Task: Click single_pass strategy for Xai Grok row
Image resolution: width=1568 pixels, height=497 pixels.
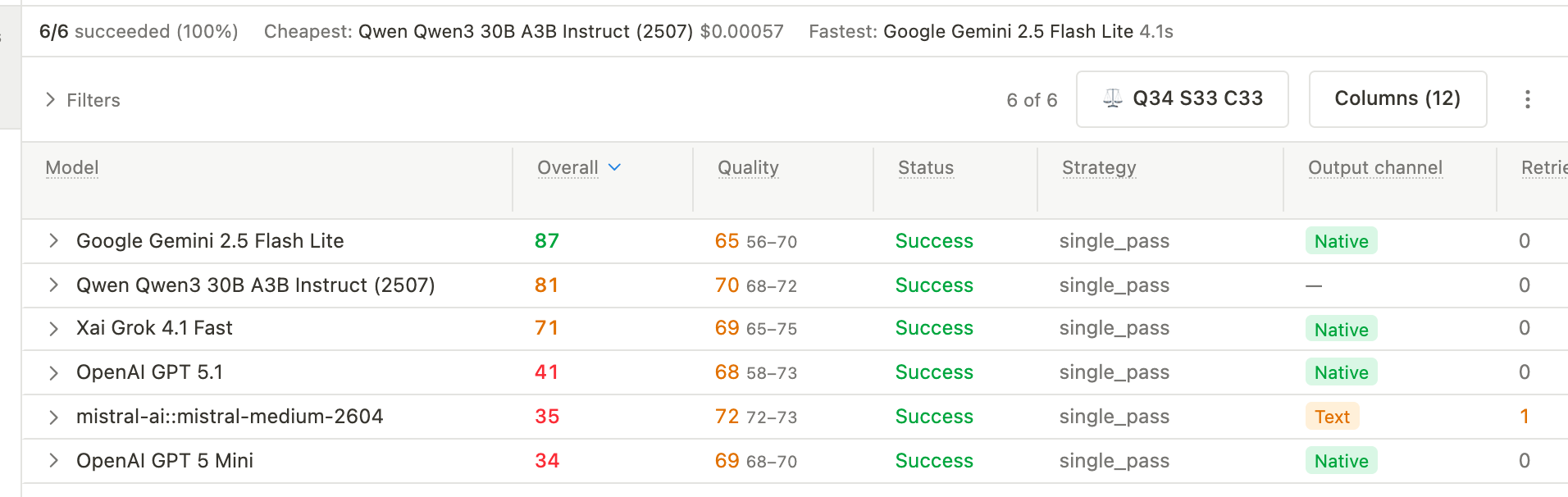Action: pyautogui.click(x=1114, y=329)
